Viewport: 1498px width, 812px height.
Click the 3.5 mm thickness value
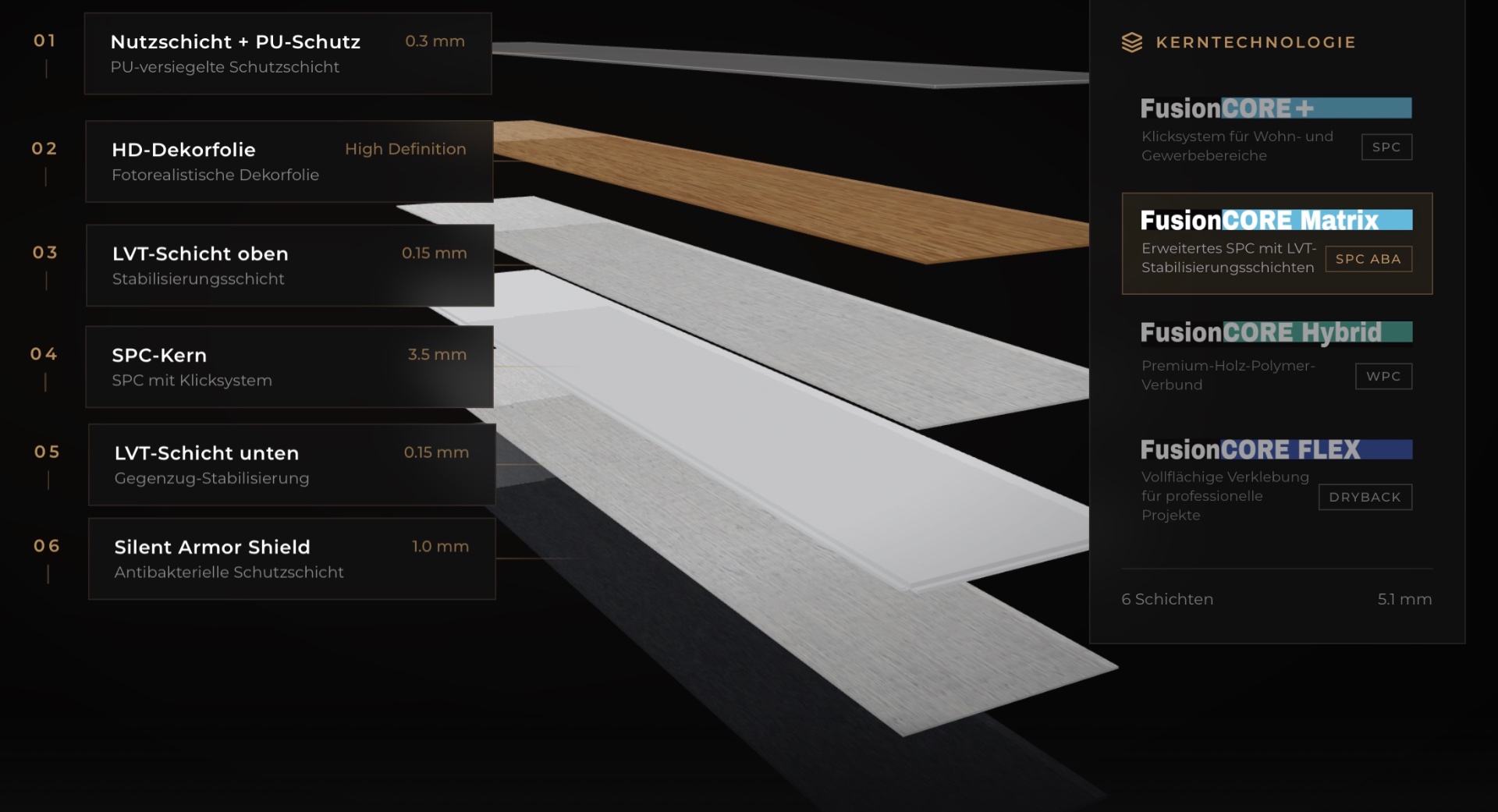437,354
